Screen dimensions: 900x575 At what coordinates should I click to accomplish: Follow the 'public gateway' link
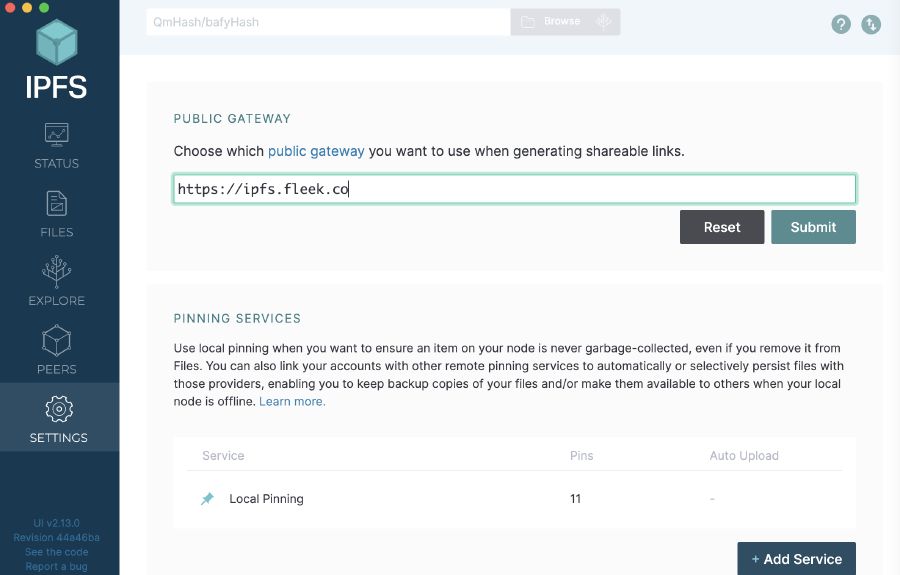(x=316, y=151)
